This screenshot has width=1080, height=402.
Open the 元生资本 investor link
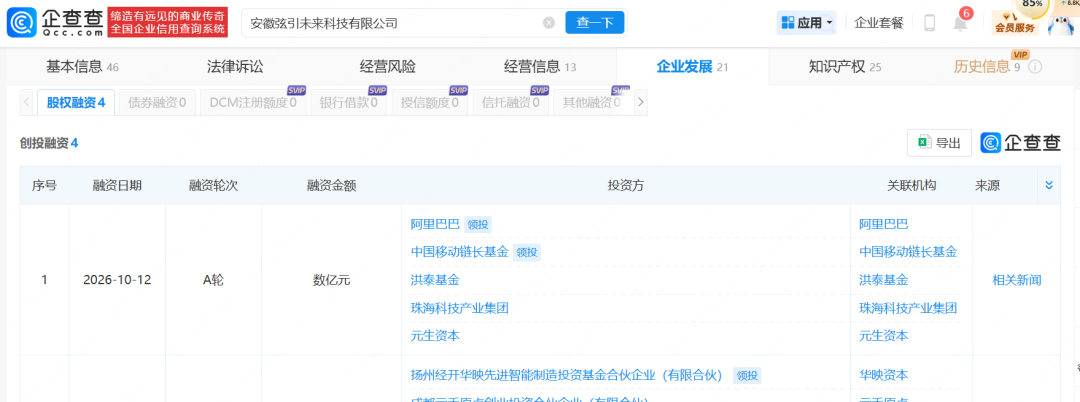pos(435,336)
